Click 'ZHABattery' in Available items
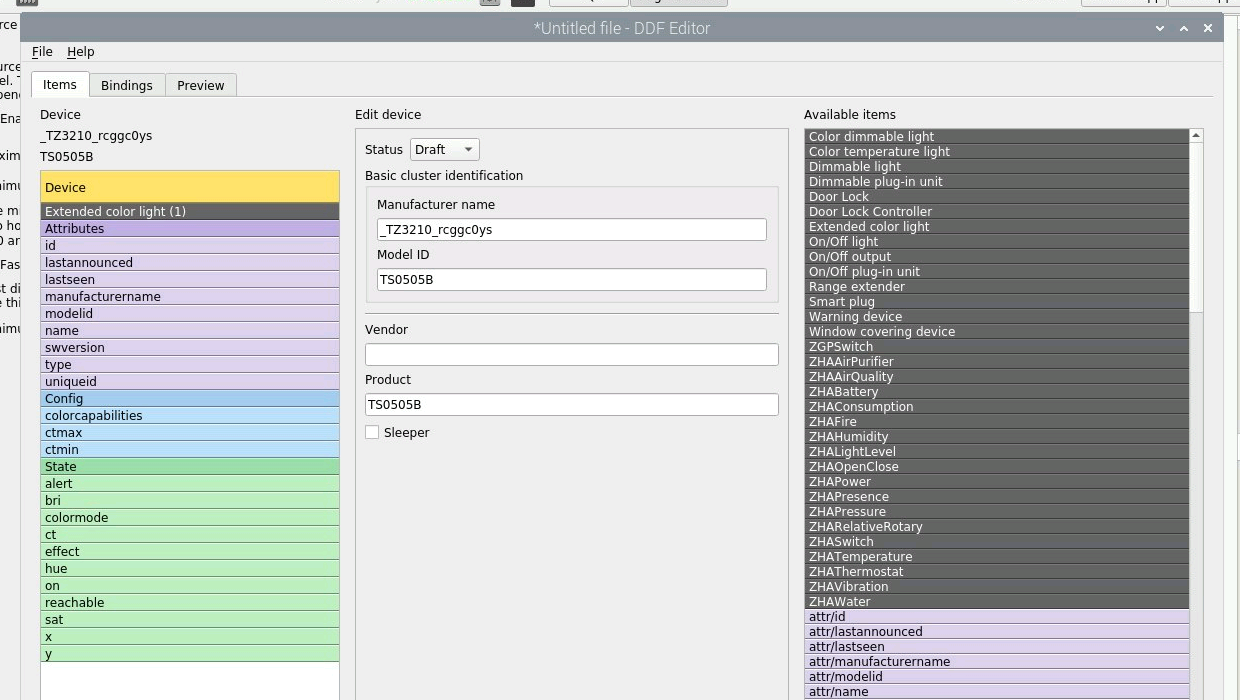This screenshot has width=1240, height=700. [997, 392]
